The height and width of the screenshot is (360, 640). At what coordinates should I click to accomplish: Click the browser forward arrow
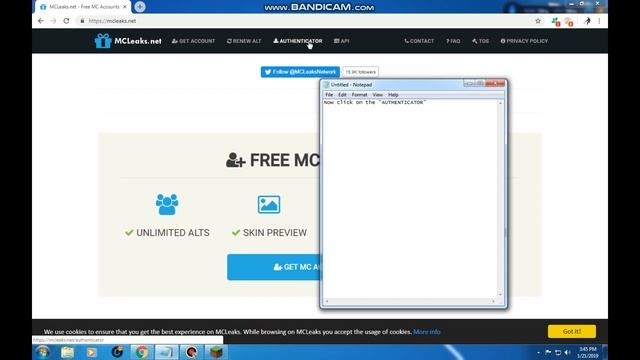coord(53,21)
